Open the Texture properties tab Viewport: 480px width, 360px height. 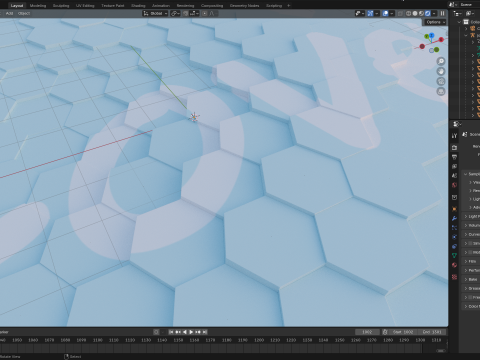pyautogui.click(x=454, y=277)
